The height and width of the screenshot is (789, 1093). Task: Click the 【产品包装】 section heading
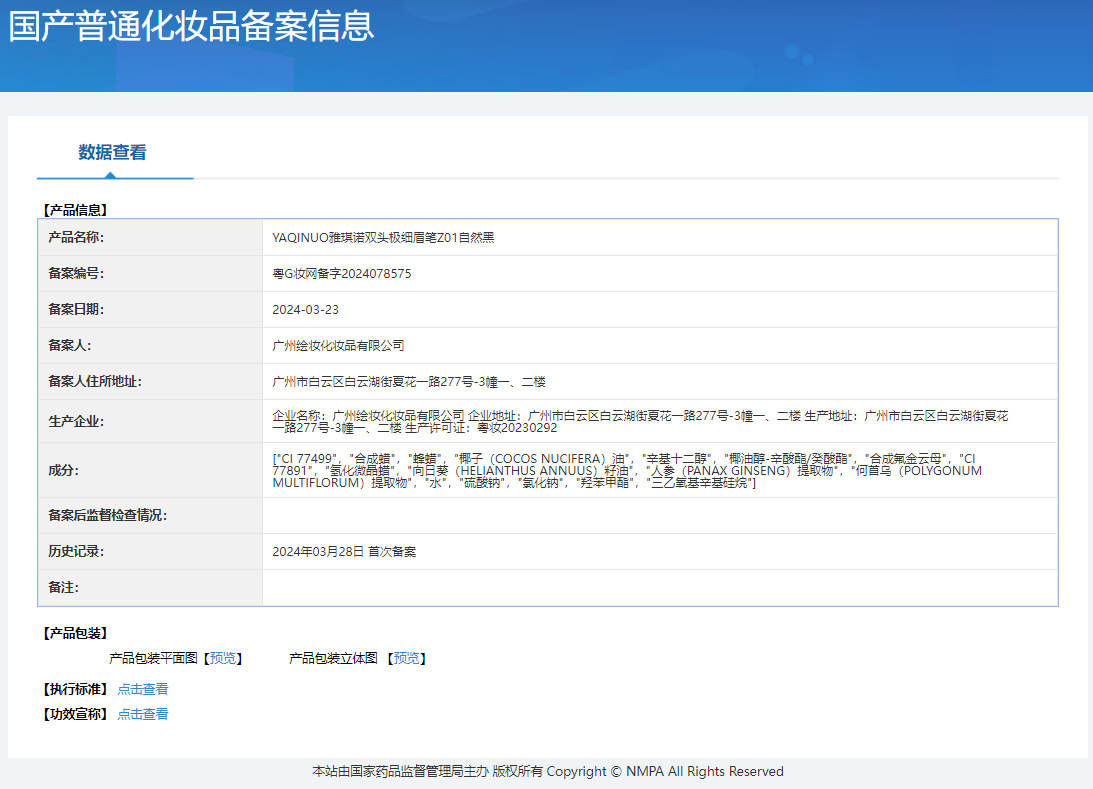click(75, 634)
